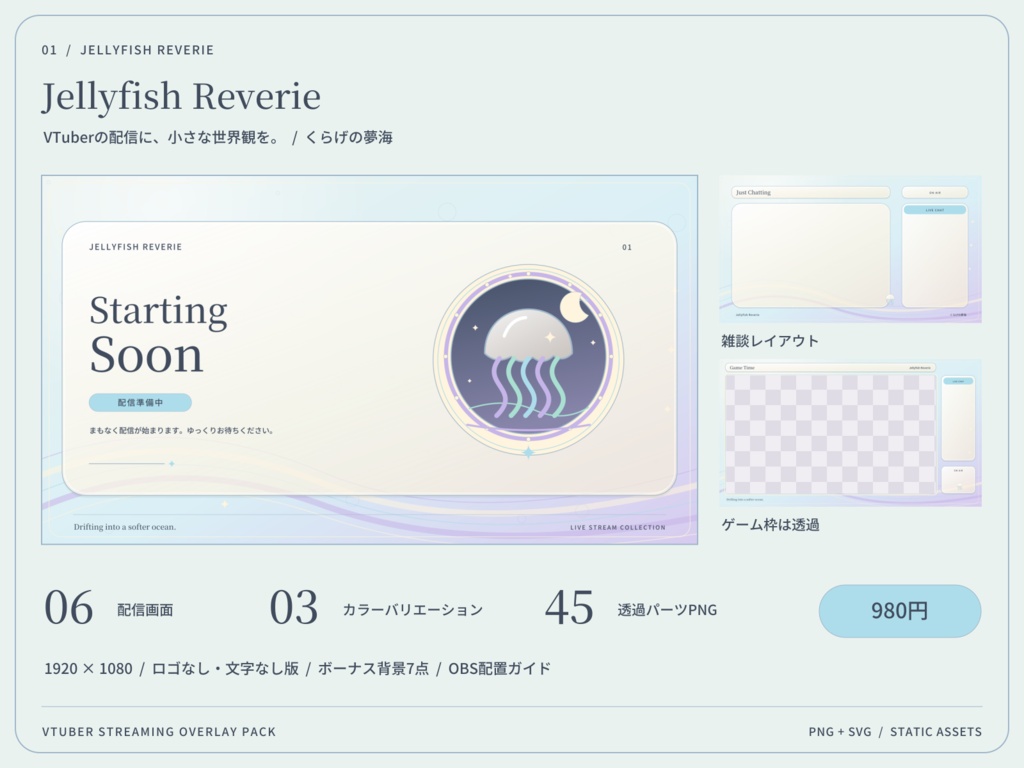Click the LIVE CHAT panel in chat thumbnail
Screen dimensions: 1024x768
(x=935, y=256)
